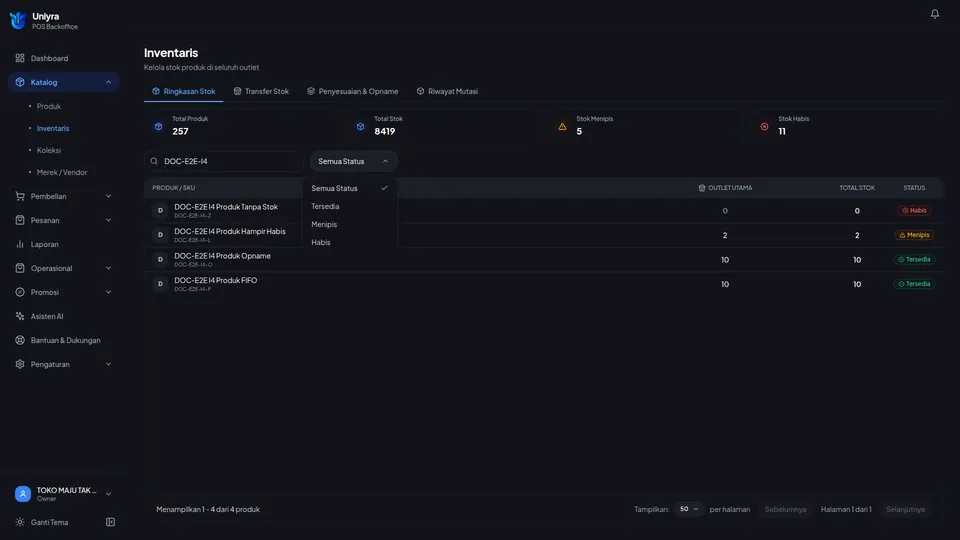
Task: Click avatar of Produk Tanpa Stok
Action: pyautogui.click(x=160, y=211)
